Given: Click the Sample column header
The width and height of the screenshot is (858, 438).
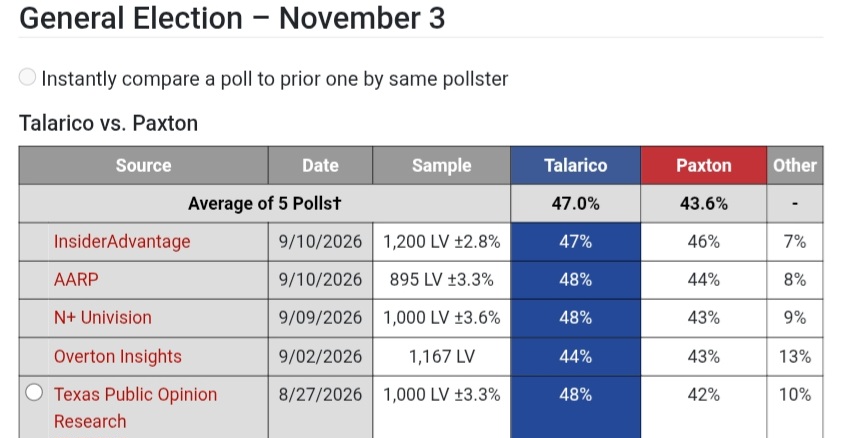Looking at the screenshot, I should point(441,165).
